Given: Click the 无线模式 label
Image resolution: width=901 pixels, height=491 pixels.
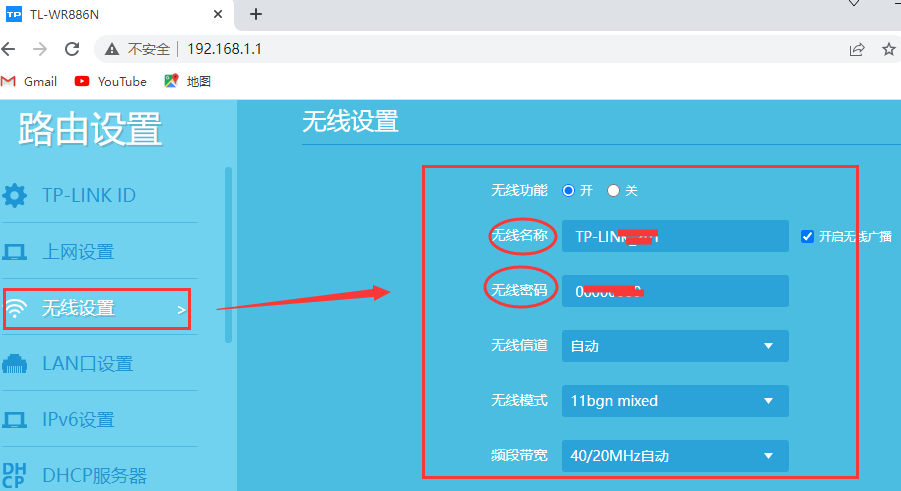Looking at the screenshot, I should pyautogui.click(x=519, y=400).
